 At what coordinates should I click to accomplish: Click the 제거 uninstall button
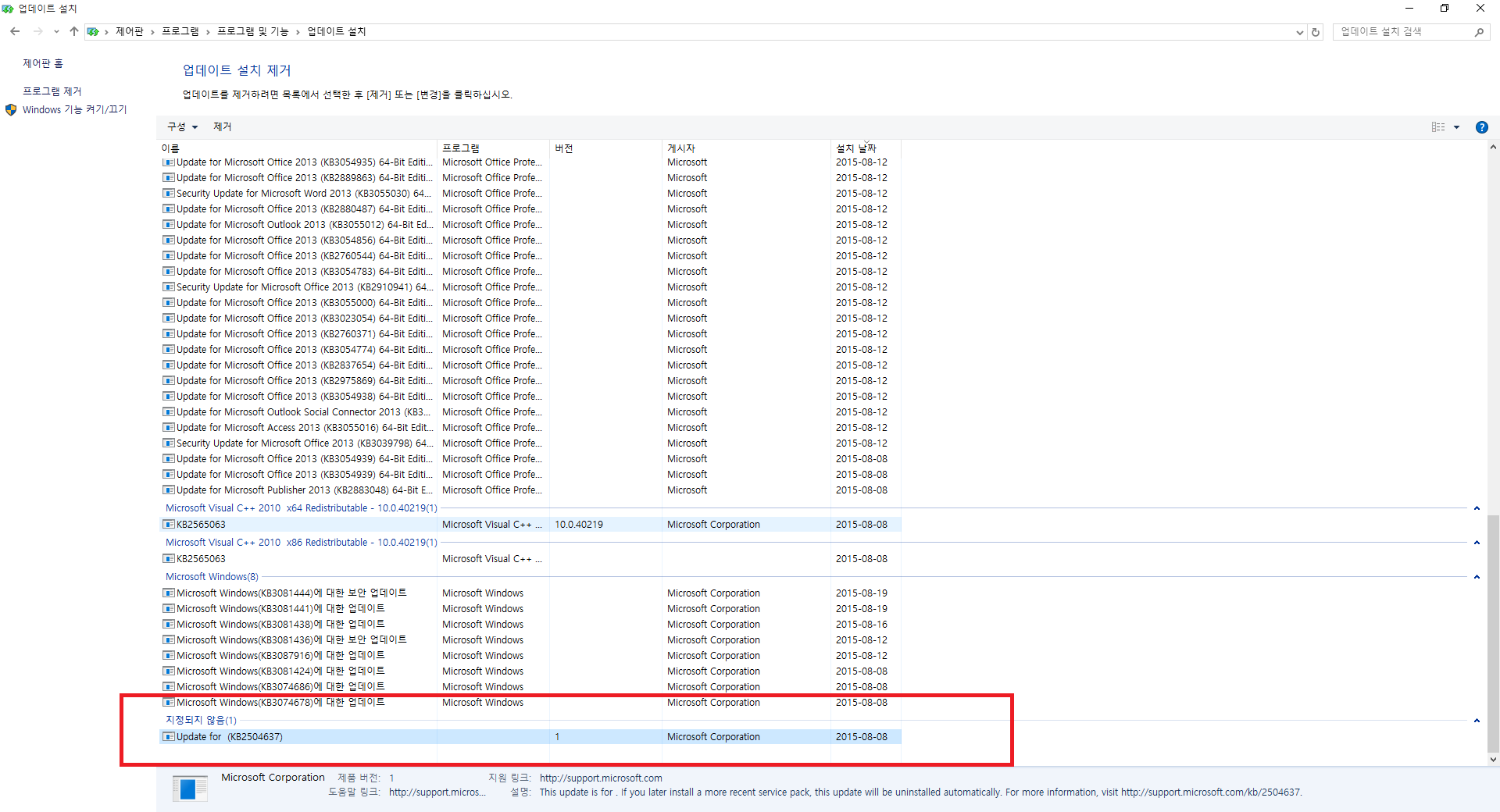click(223, 126)
